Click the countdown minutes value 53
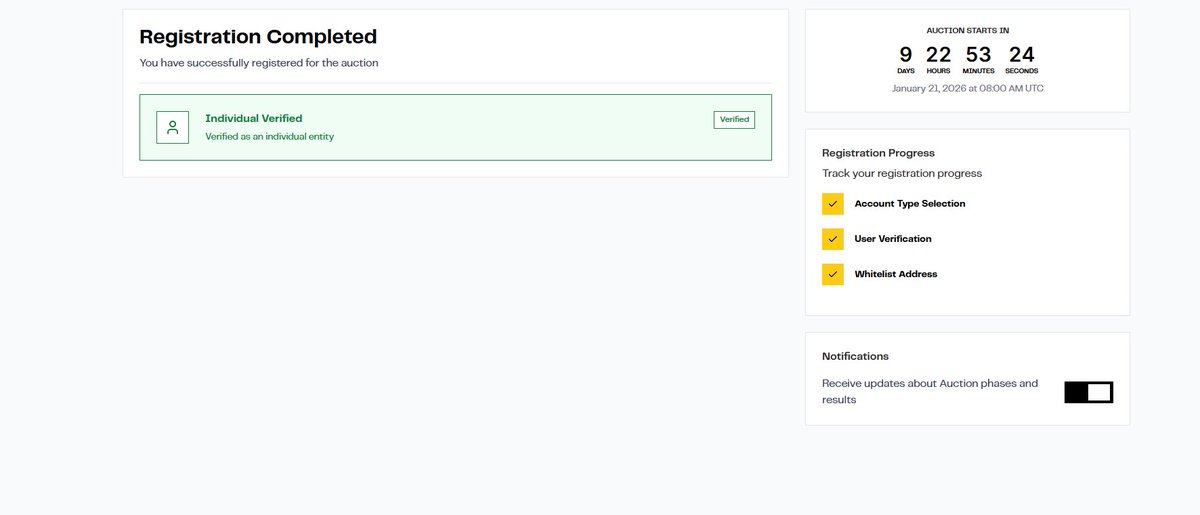Image resolution: width=1200 pixels, height=515 pixels. click(978, 54)
